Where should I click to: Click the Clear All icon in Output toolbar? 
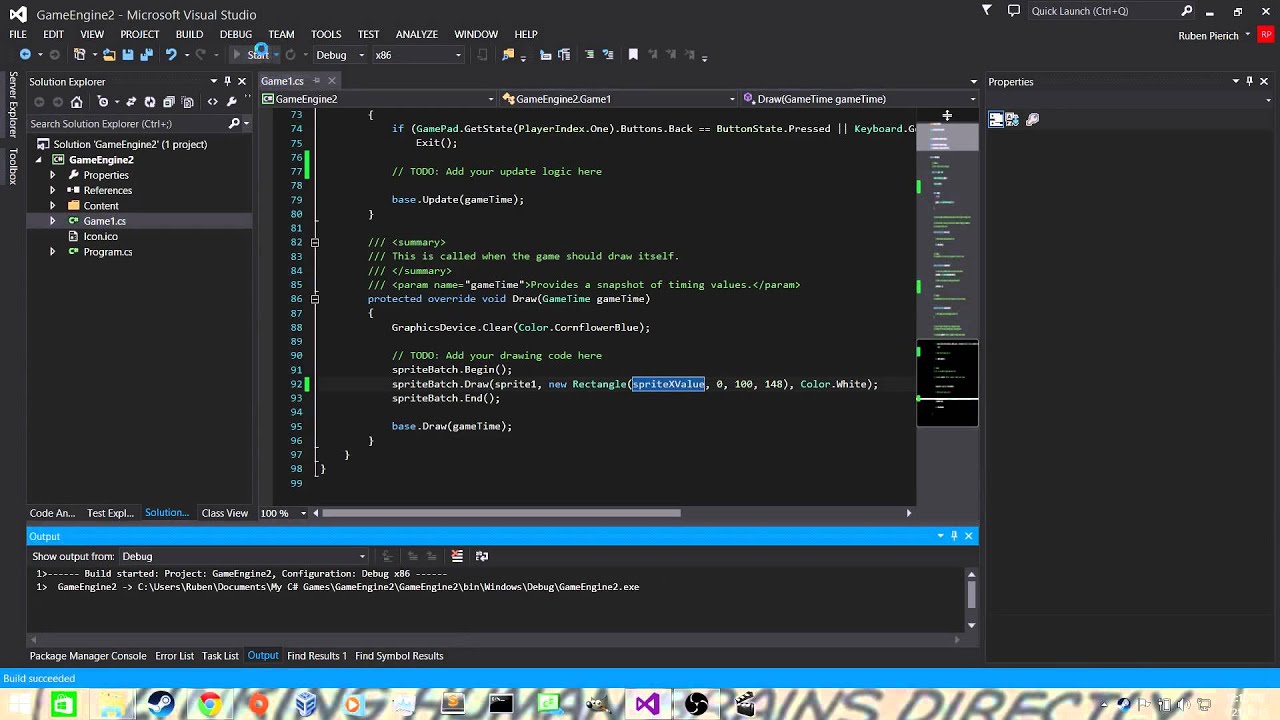tap(457, 556)
